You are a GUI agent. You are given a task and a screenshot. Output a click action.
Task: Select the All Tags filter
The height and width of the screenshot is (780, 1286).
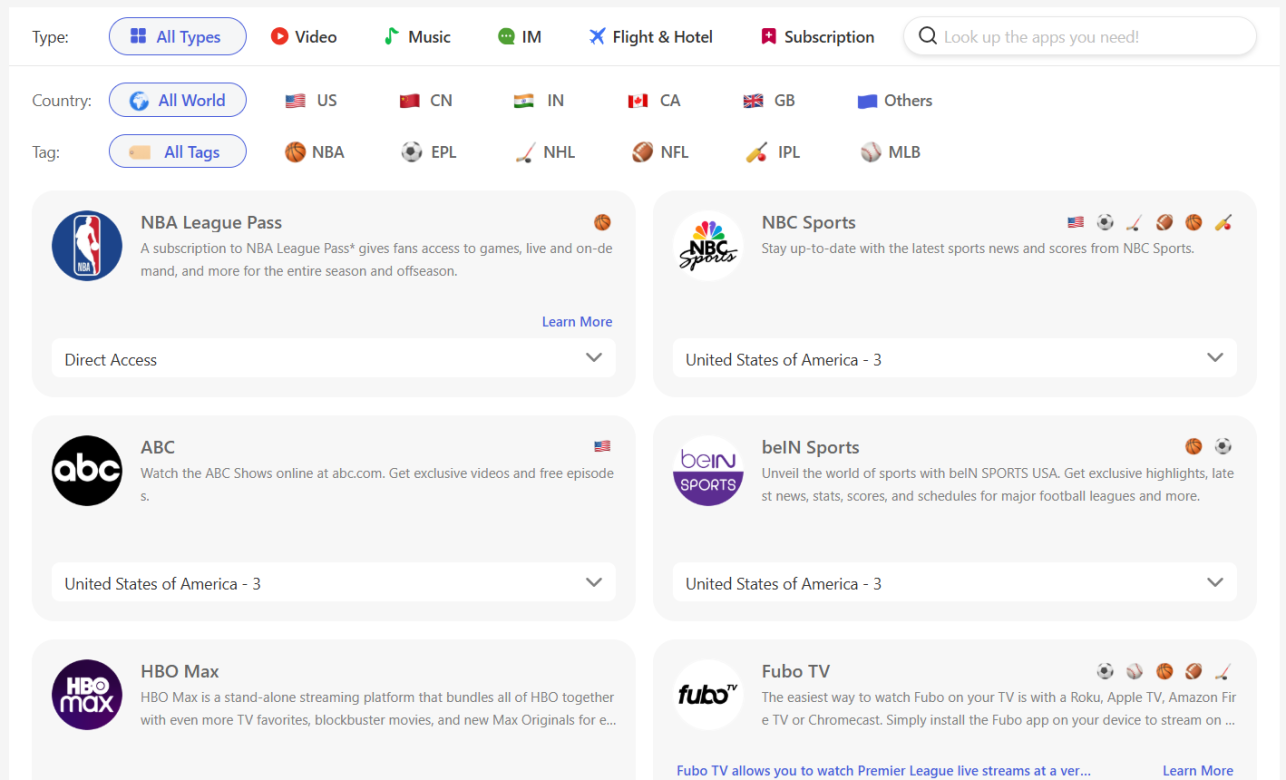pyautogui.click(x=178, y=152)
